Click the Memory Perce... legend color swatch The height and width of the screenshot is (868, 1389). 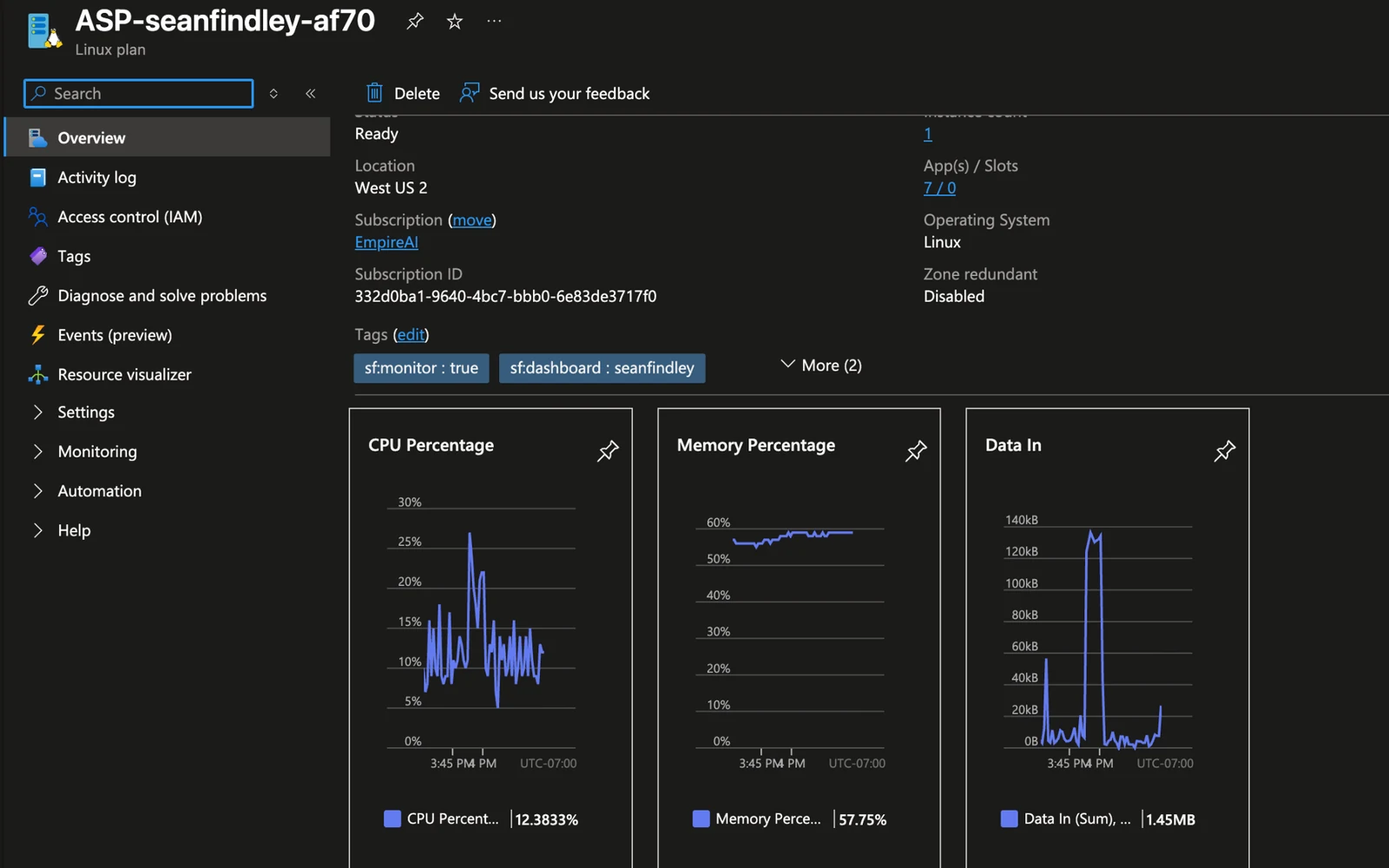click(701, 819)
